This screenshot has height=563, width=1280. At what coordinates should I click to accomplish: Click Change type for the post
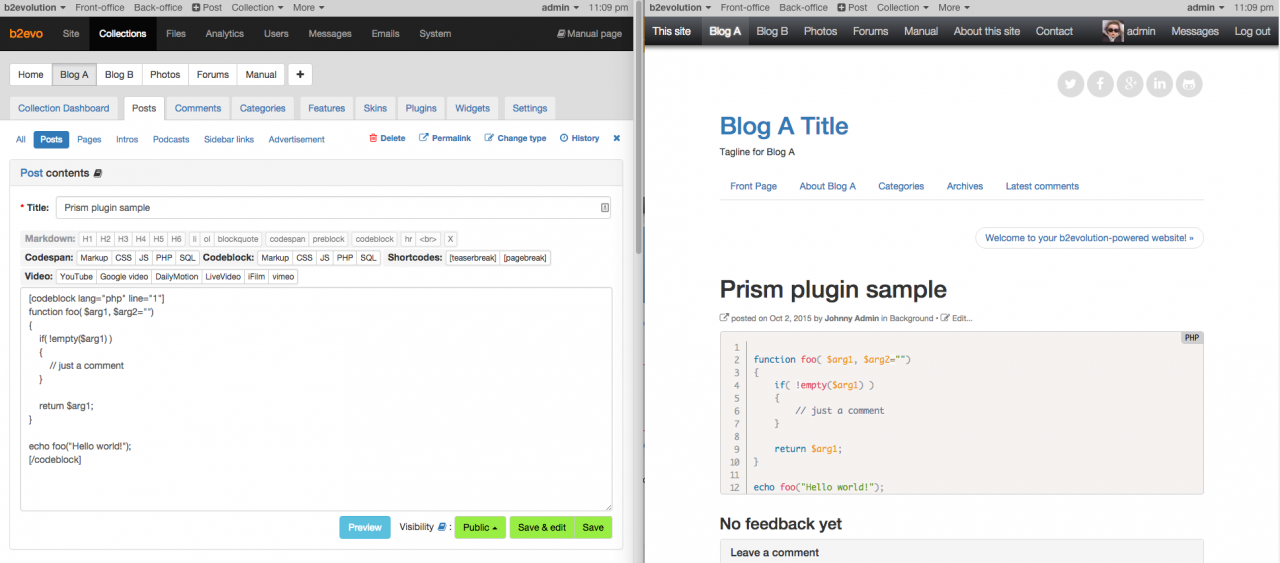click(x=515, y=138)
